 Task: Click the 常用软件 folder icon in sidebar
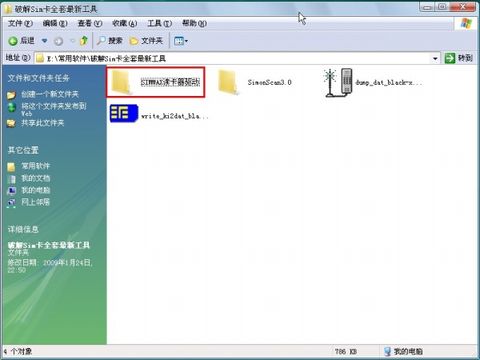(11, 166)
